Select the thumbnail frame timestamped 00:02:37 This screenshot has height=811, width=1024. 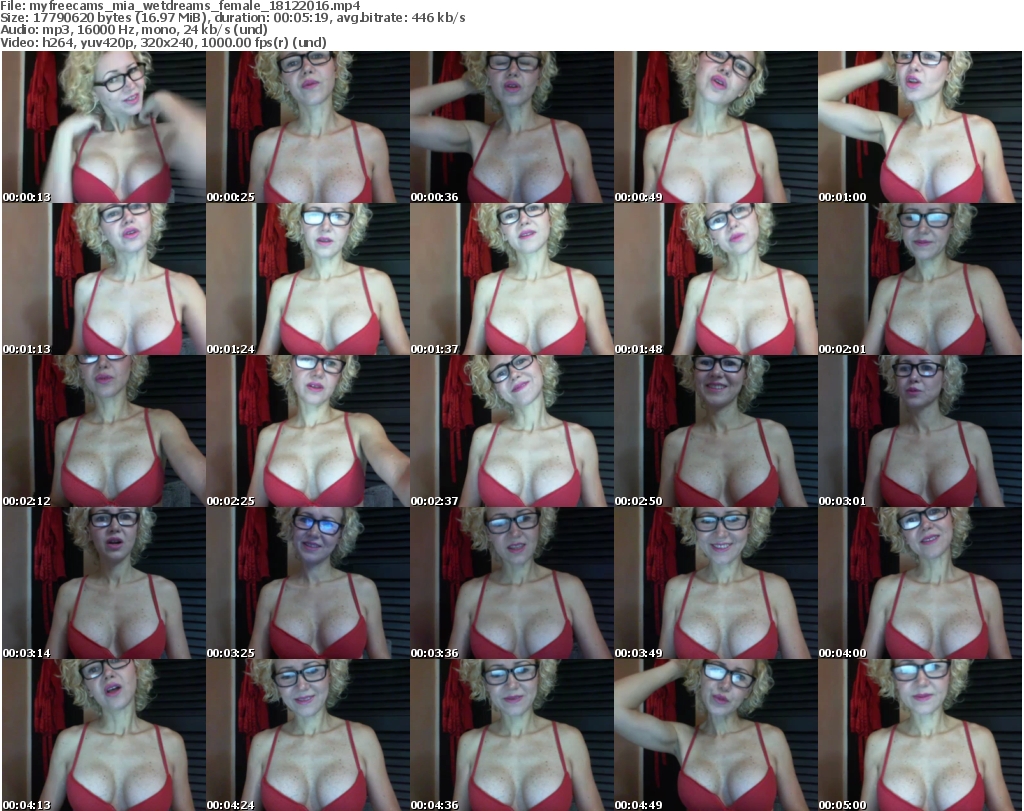511,431
